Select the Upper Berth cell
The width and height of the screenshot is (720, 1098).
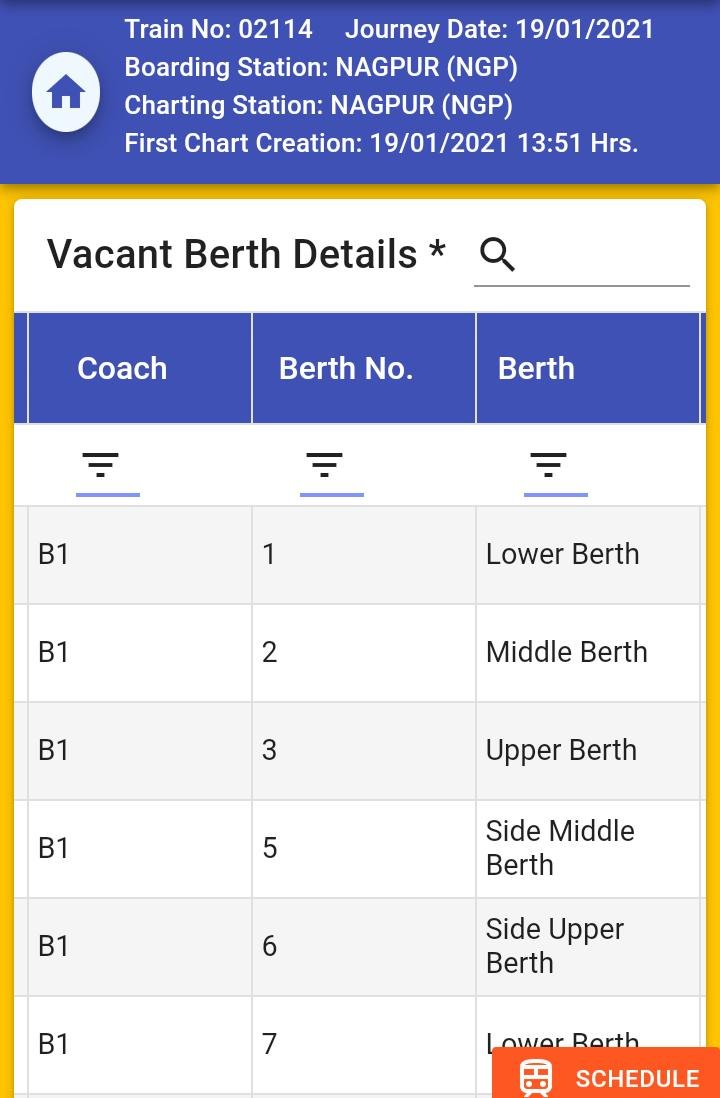561,750
